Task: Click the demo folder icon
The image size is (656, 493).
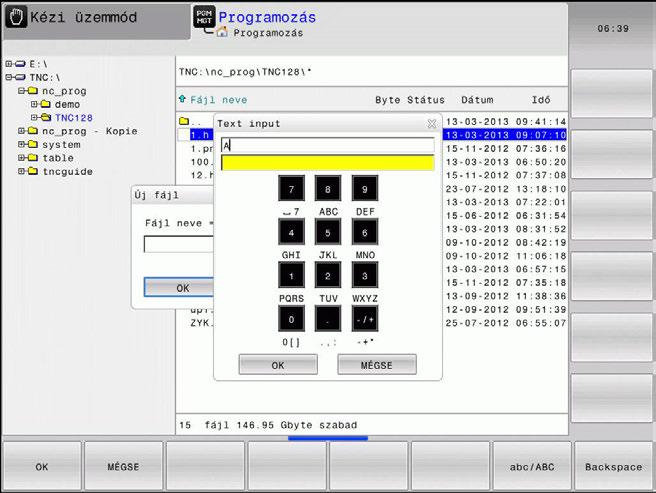Action: coord(45,104)
